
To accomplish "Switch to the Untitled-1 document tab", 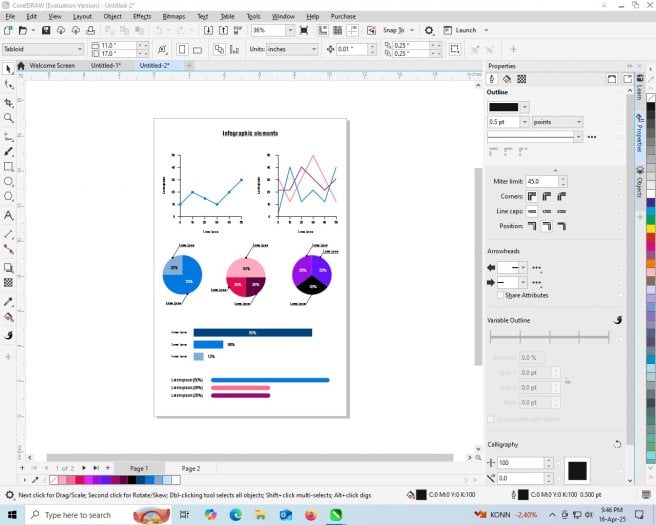I will pyautogui.click(x=106, y=65).
